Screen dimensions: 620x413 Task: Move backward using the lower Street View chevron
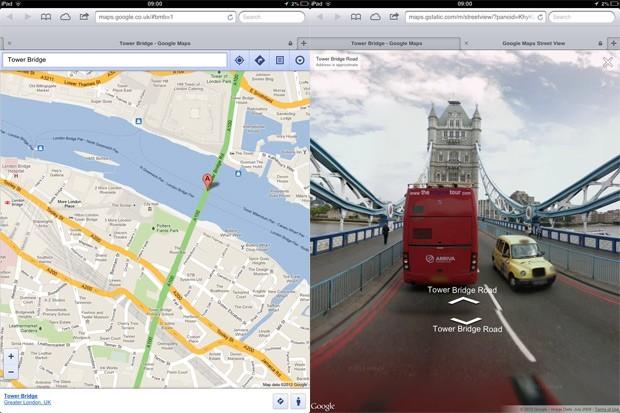[x=464, y=319]
